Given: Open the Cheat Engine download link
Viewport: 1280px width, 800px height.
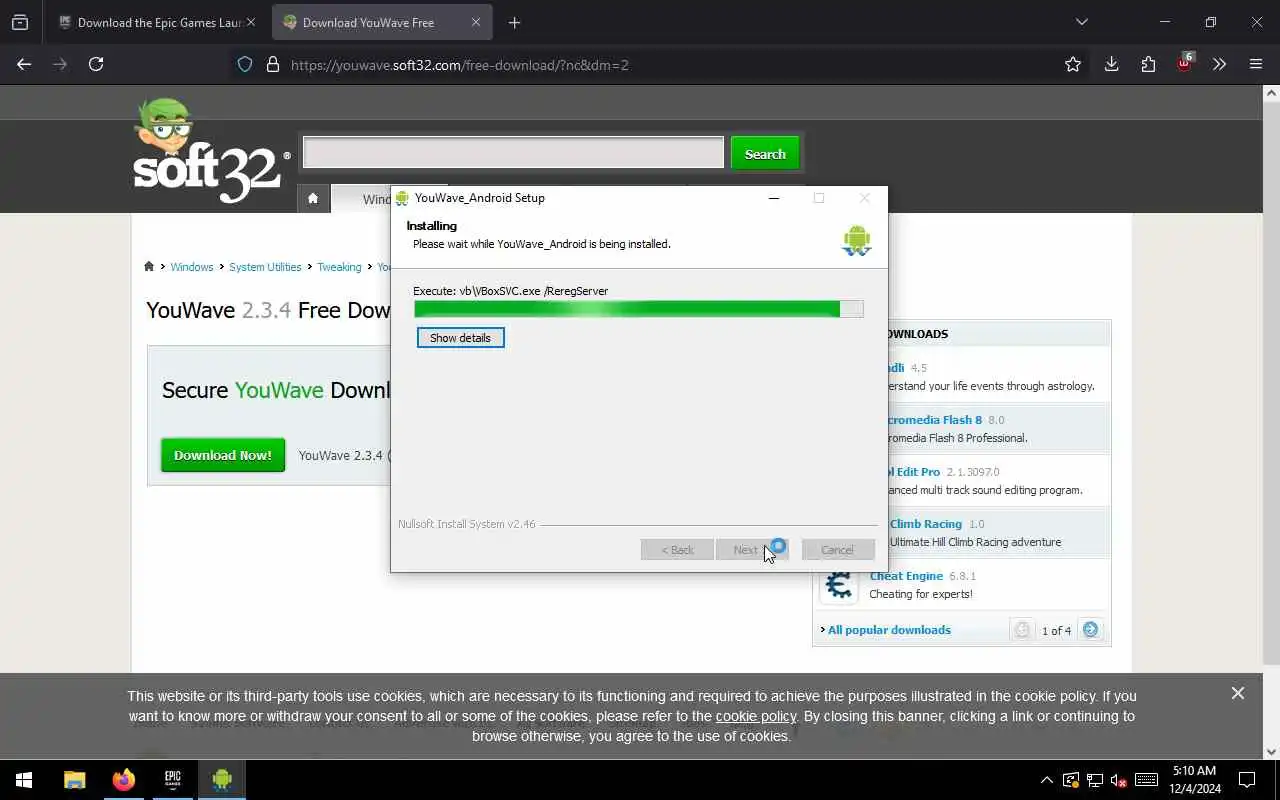Looking at the screenshot, I should pos(906,576).
